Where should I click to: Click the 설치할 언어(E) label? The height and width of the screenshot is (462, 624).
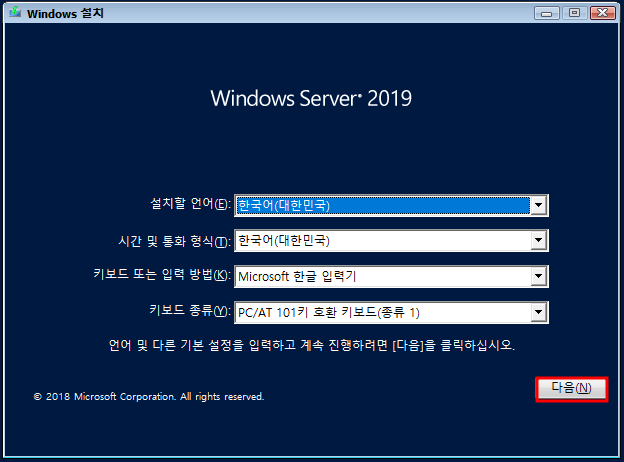[190, 203]
